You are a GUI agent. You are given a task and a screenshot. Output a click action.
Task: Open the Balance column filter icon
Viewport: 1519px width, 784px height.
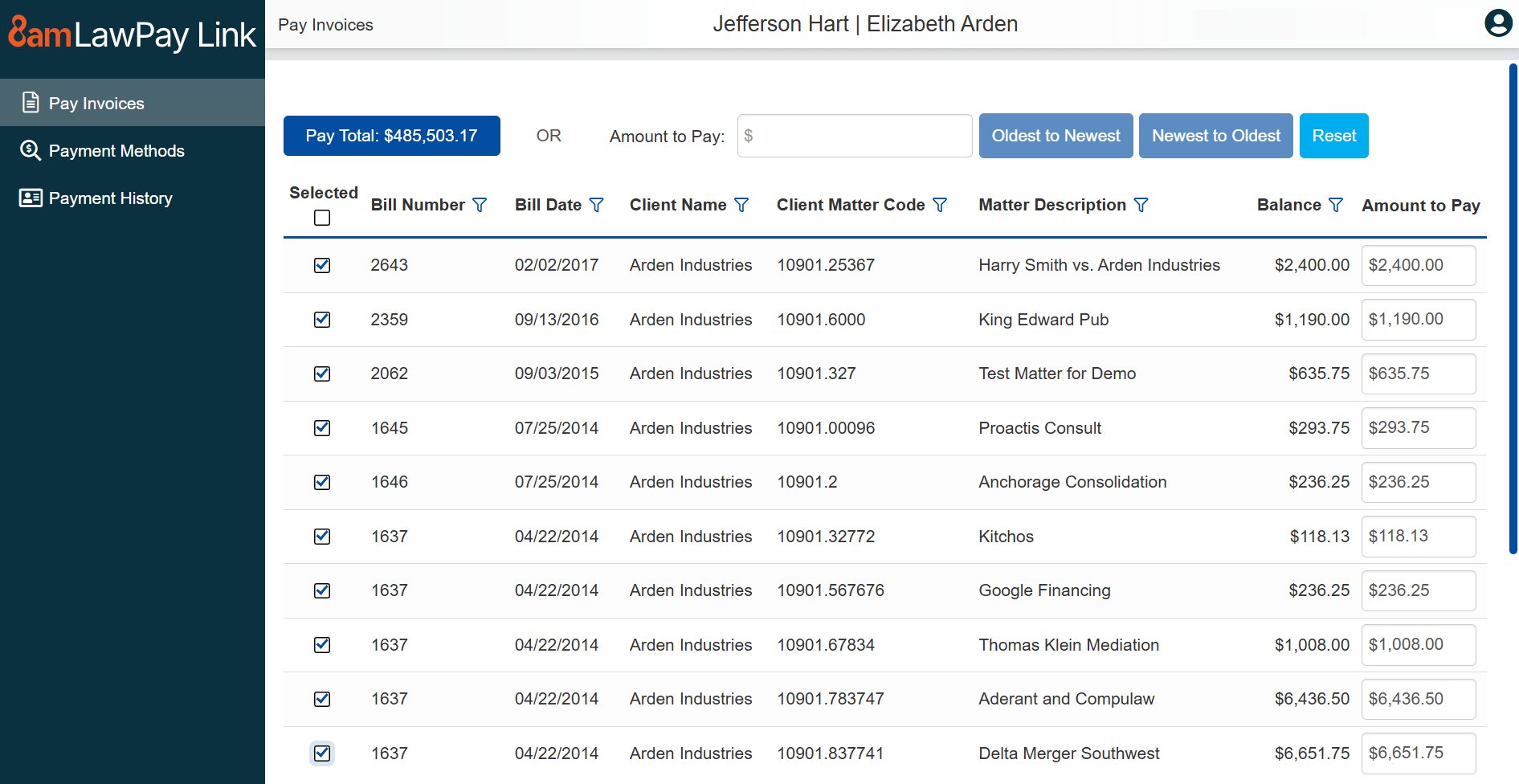pos(1335,205)
